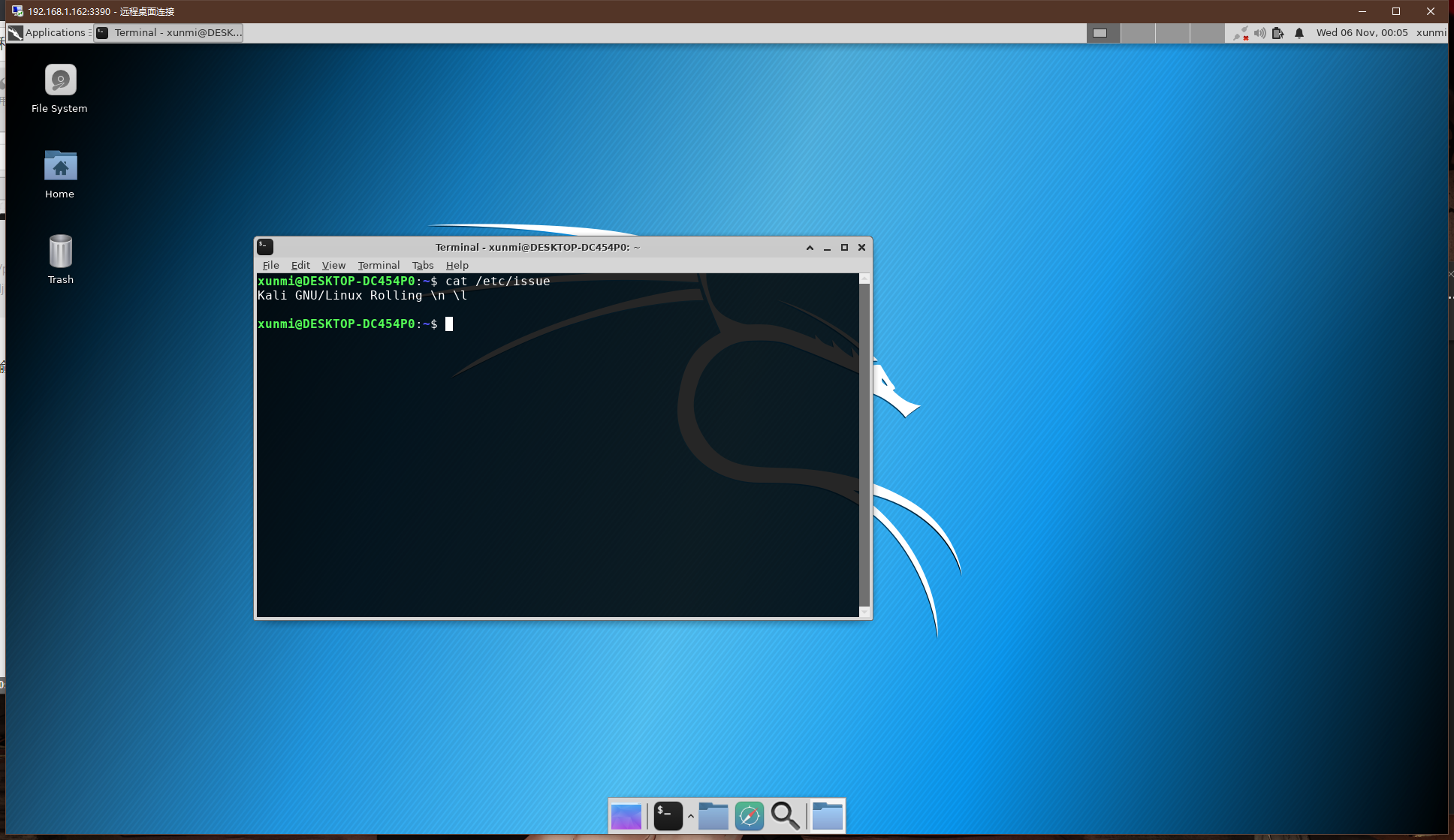Expand the dock terminal launcher arrow
1454x840 pixels.
pos(690,816)
